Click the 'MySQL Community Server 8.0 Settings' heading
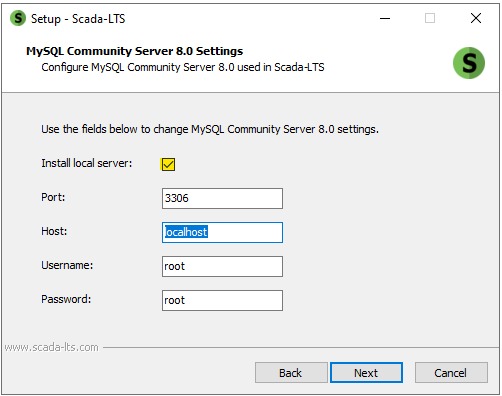The height and width of the screenshot is (396, 502). [135, 51]
